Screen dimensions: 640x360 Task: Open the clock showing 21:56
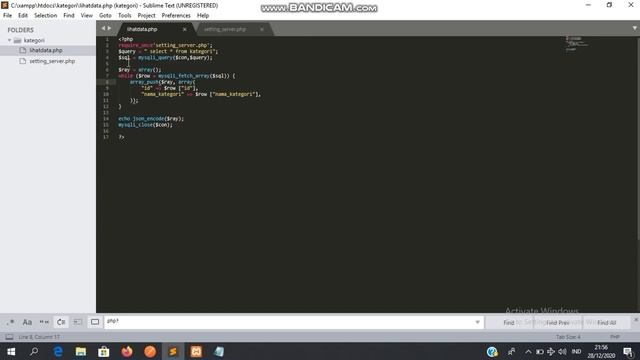tap(601, 351)
